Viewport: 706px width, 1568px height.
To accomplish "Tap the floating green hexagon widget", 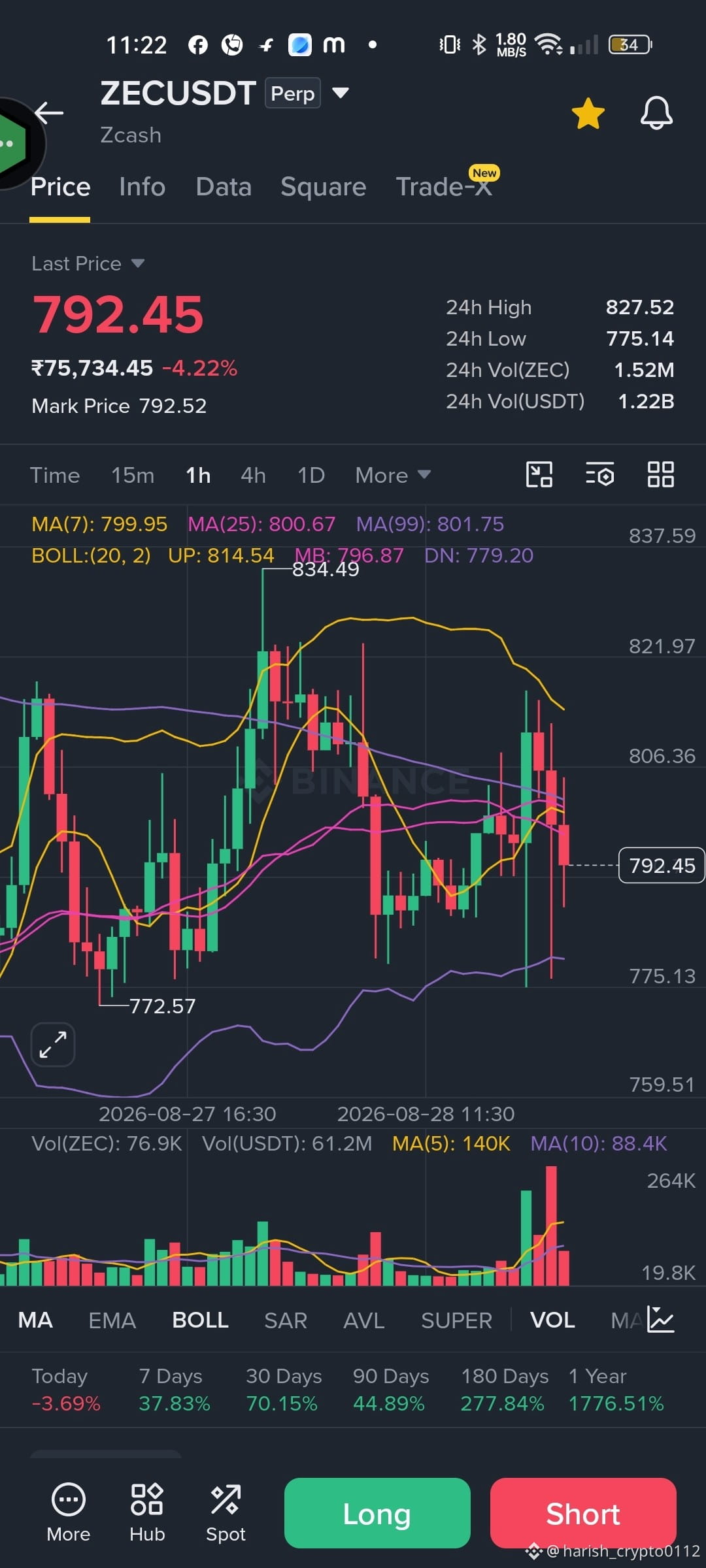I will (x=14, y=144).
